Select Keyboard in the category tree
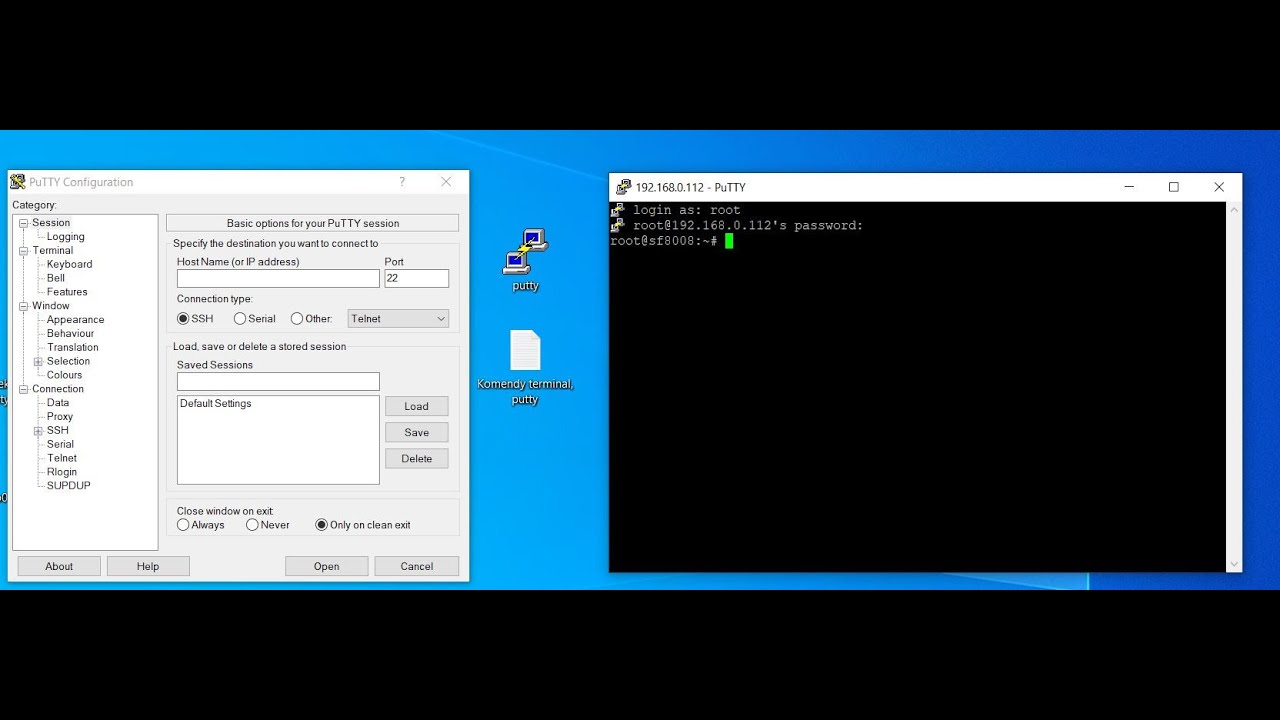Viewport: 1280px width, 720px height. pos(69,264)
